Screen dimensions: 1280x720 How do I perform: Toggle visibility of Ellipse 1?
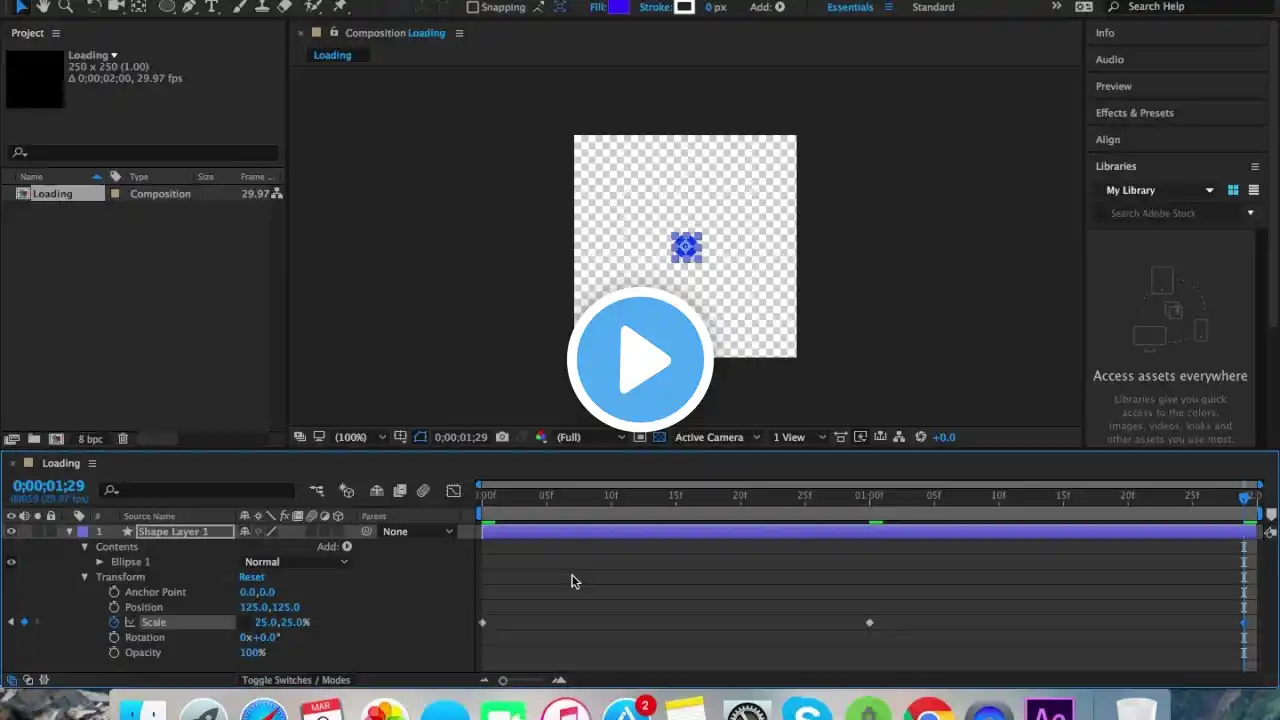pos(11,562)
